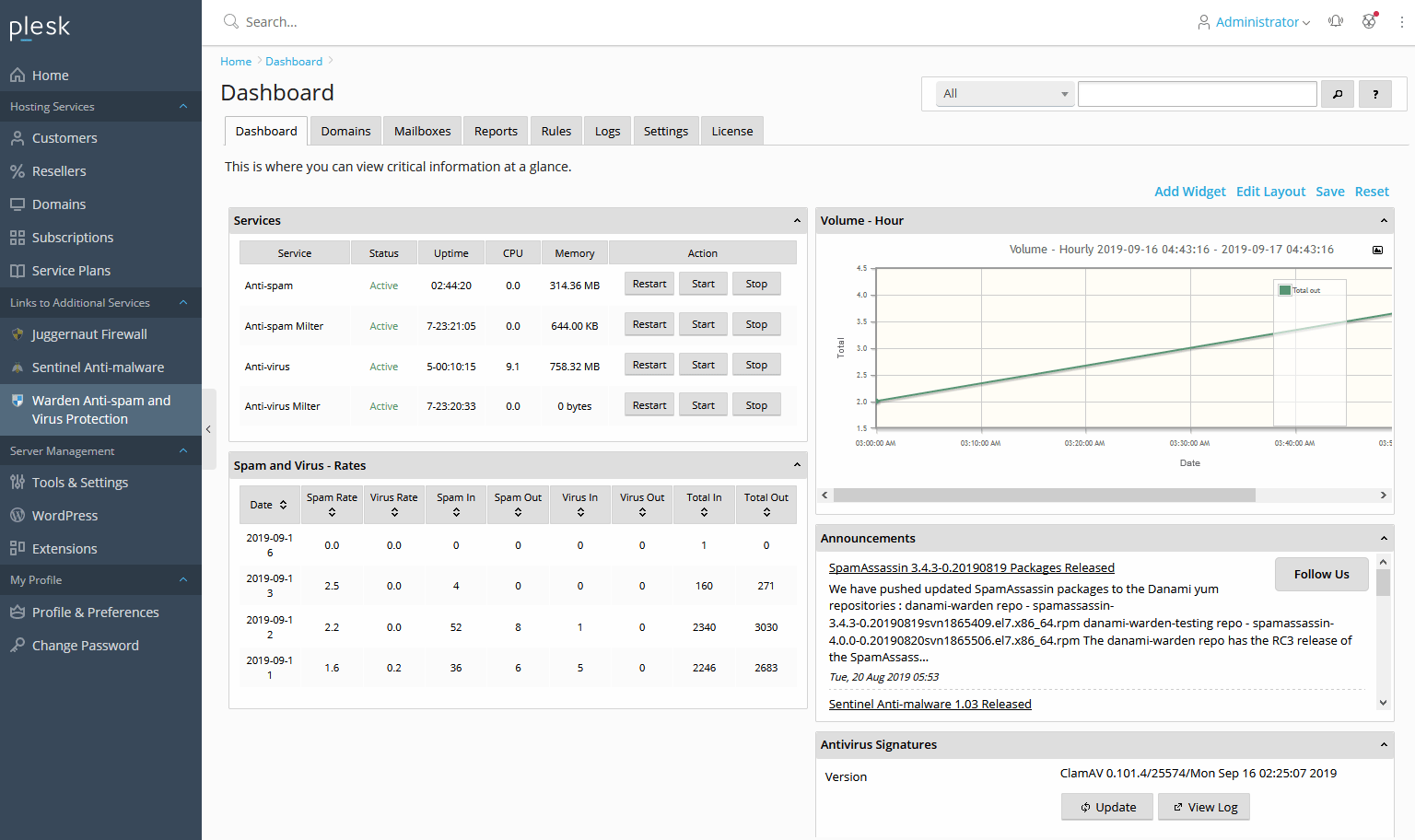Click the dashboard filter text field
This screenshot has width=1415, height=840.
pyautogui.click(x=1198, y=94)
